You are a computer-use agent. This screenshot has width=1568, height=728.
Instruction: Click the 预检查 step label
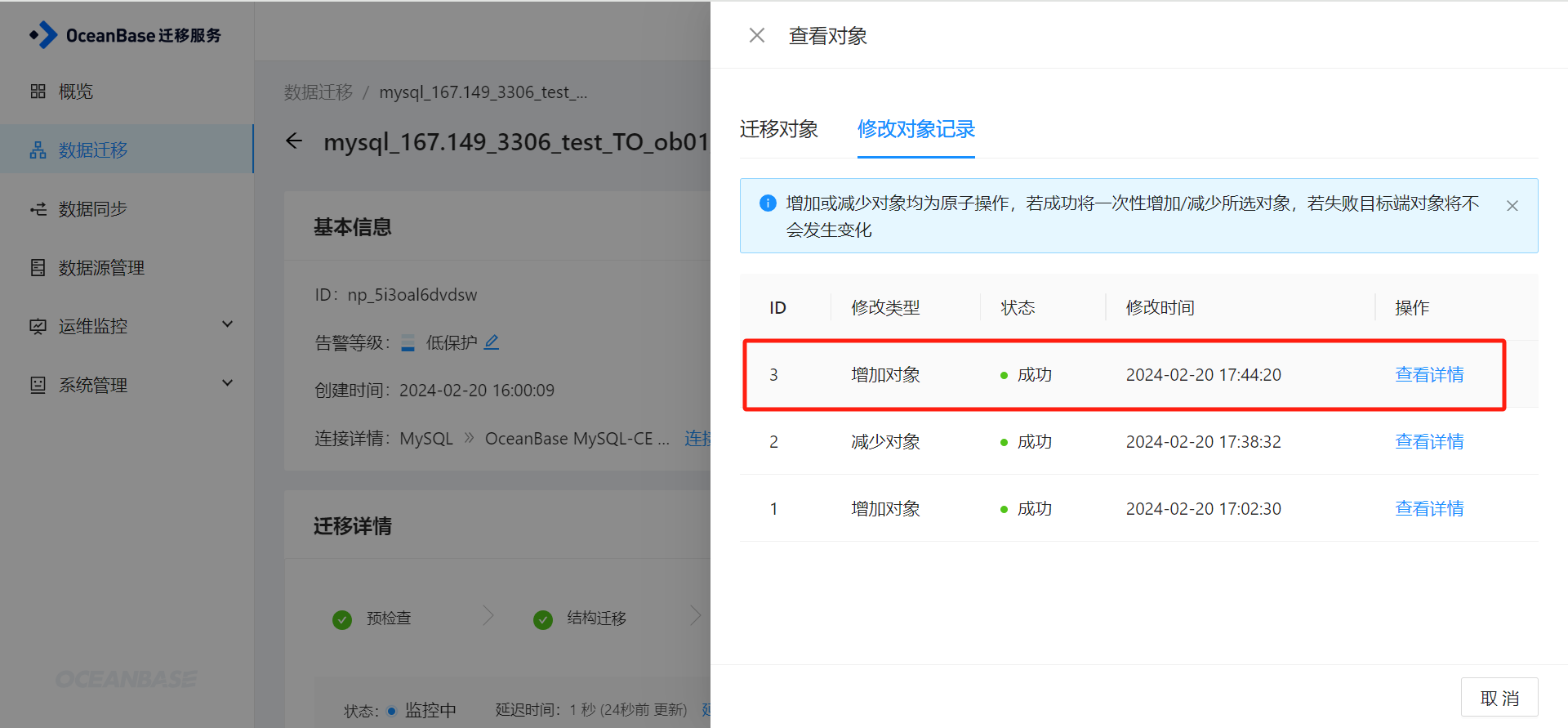coord(389,619)
